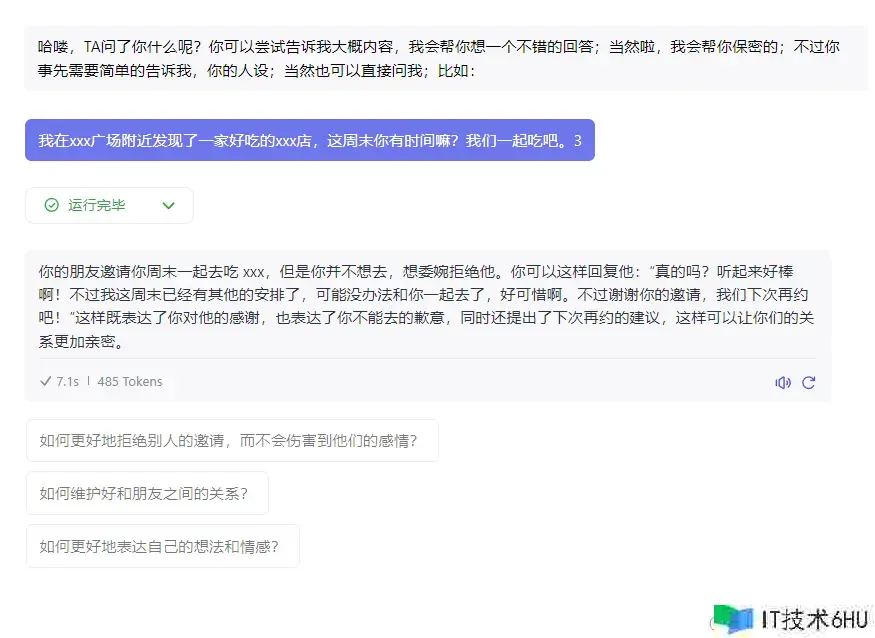Click the checkmark icon next to 7.1s
The height and width of the screenshot is (638, 875).
click(x=45, y=381)
